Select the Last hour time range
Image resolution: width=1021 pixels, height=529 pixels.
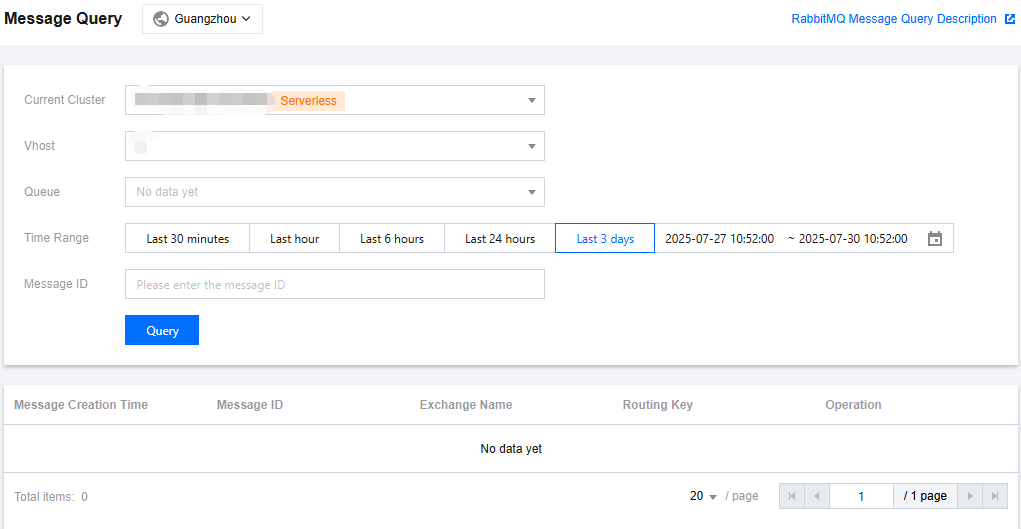294,239
